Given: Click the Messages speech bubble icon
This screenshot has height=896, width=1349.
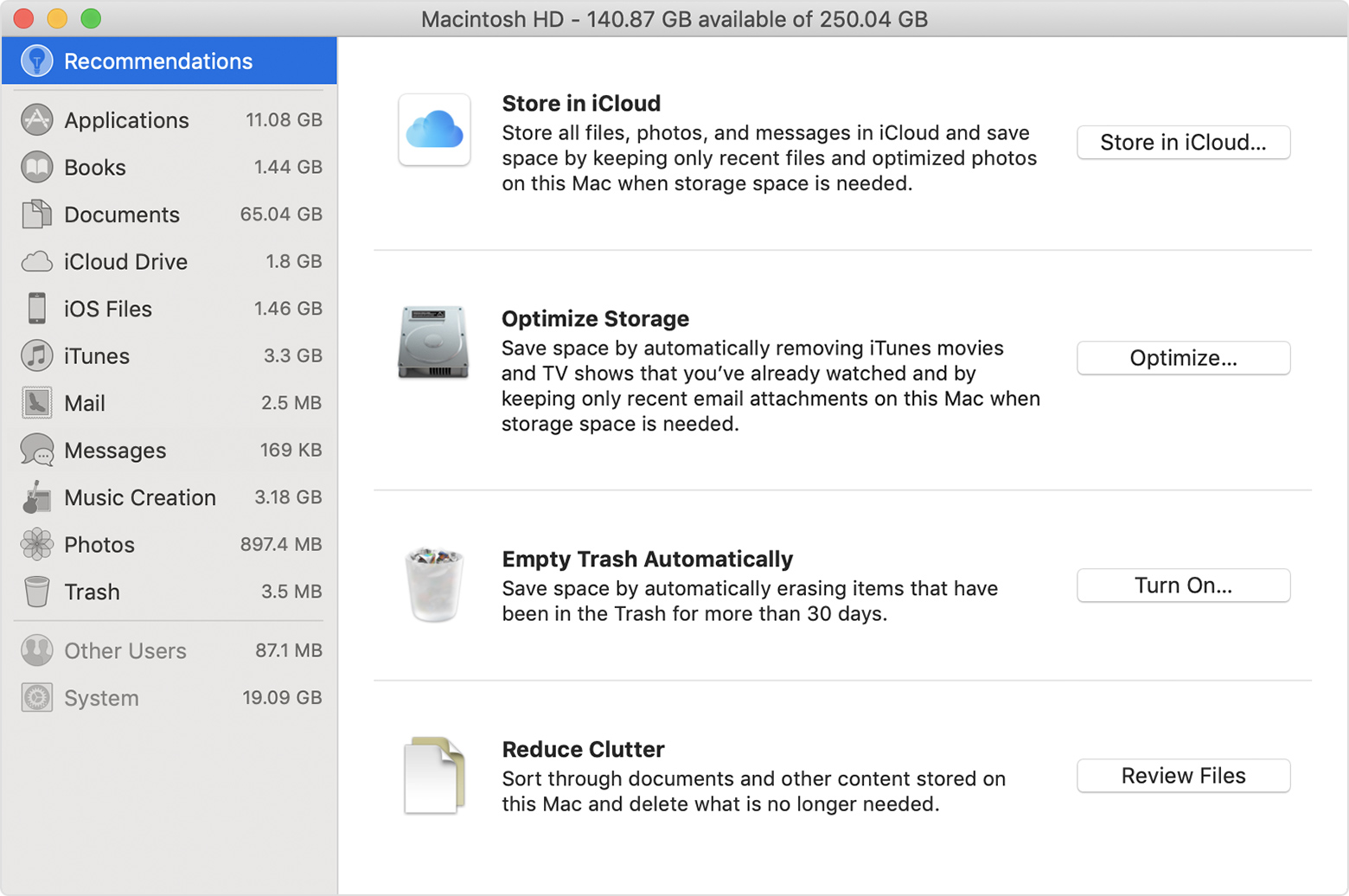Looking at the screenshot, I should pos(36,450).
